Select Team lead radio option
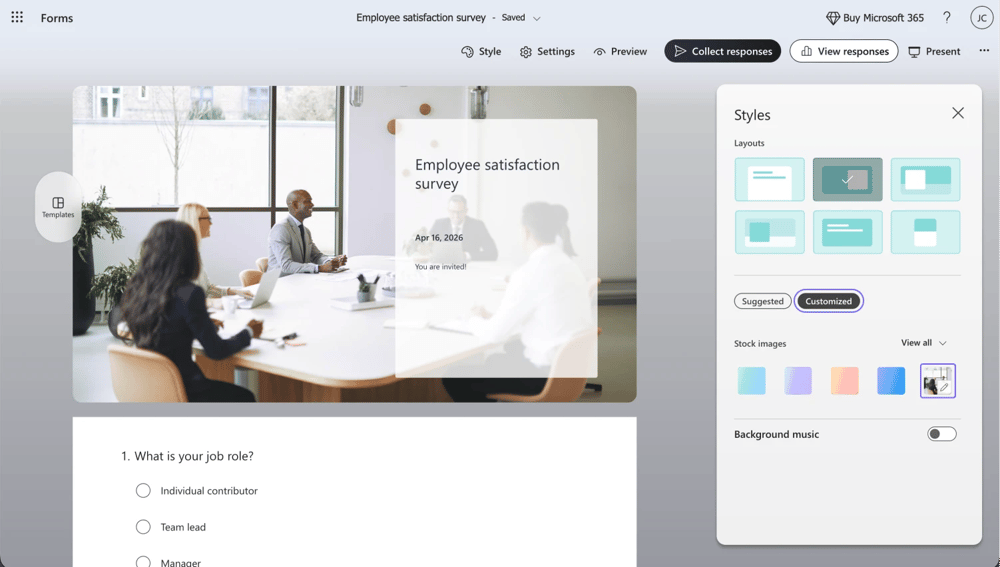 (143, 527)
